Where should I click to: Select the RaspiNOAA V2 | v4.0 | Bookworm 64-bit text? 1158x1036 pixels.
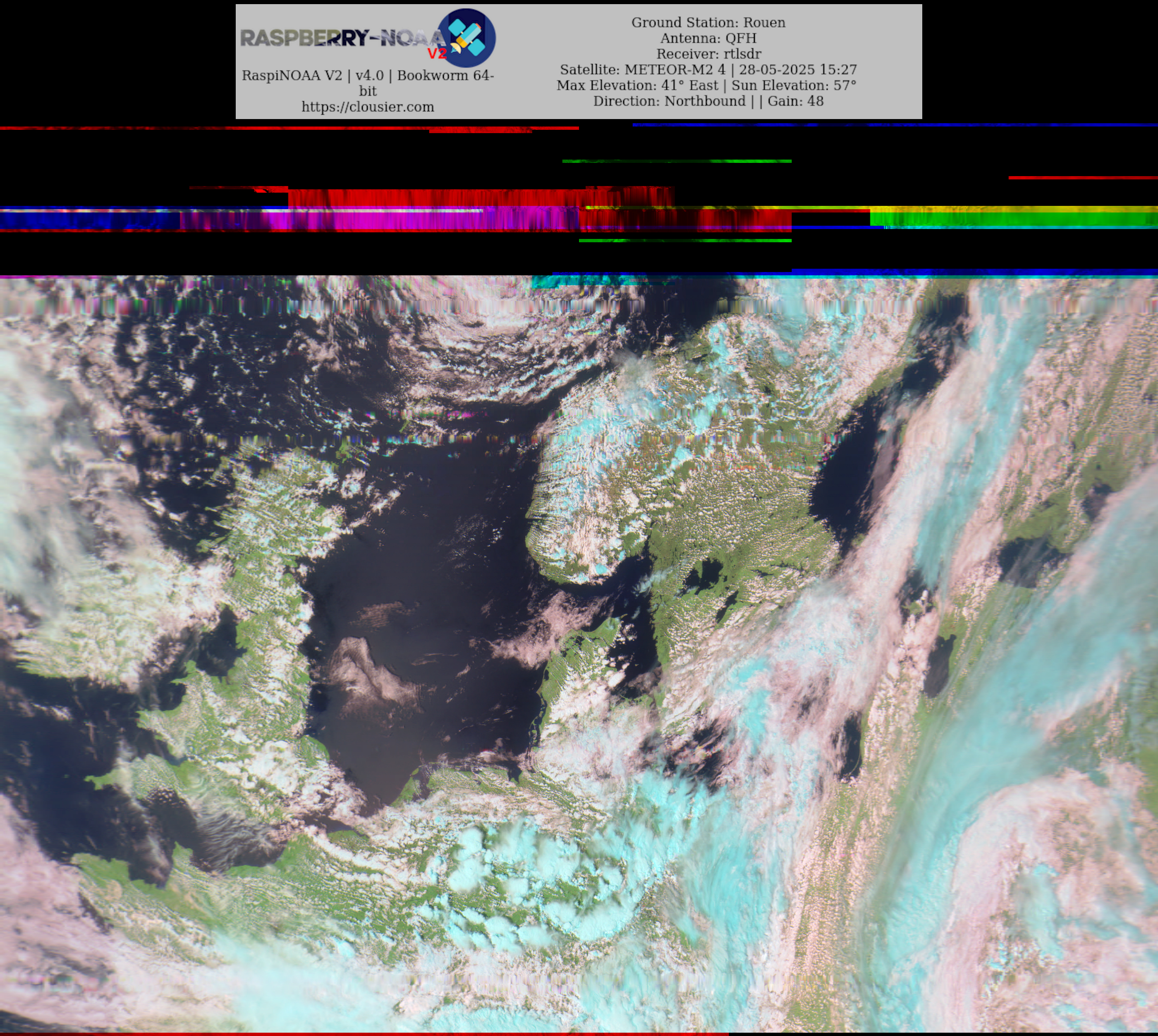pyautogui.click(x=368, y=83)
